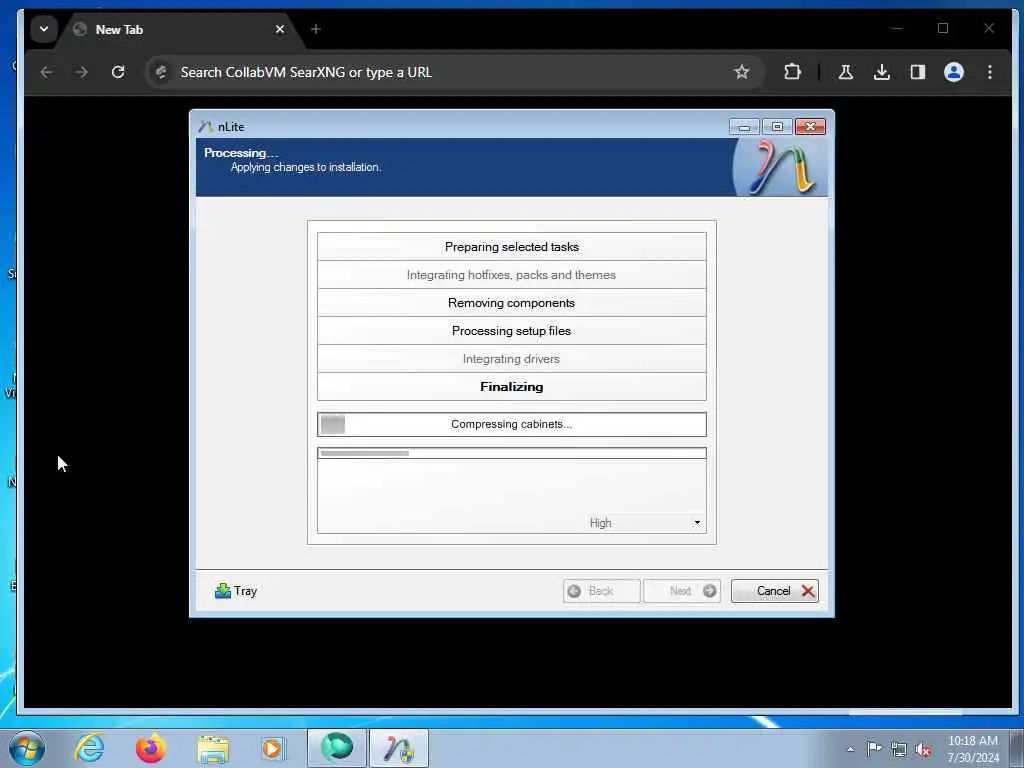This screenshot has height=768, width=1024.
Task: Maximize the nLite window
Action: 777,127
